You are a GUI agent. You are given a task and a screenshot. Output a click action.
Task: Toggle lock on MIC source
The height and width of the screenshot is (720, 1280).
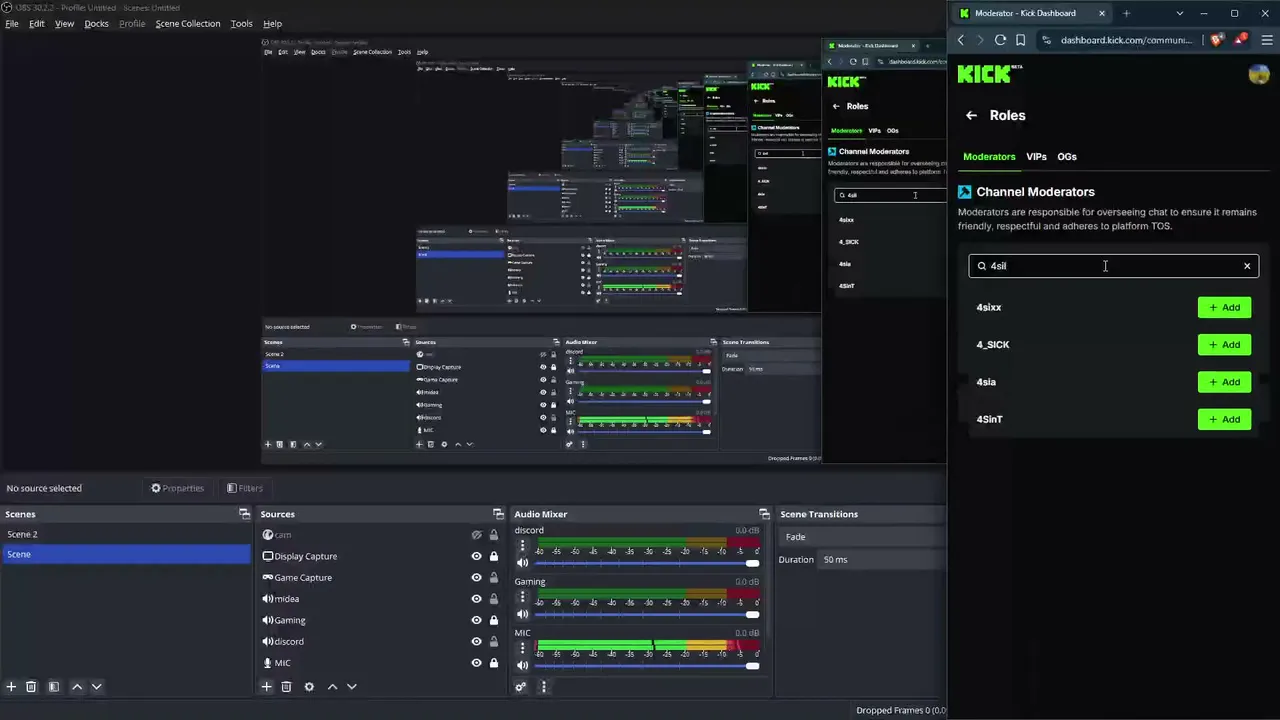tap(493, 663)
